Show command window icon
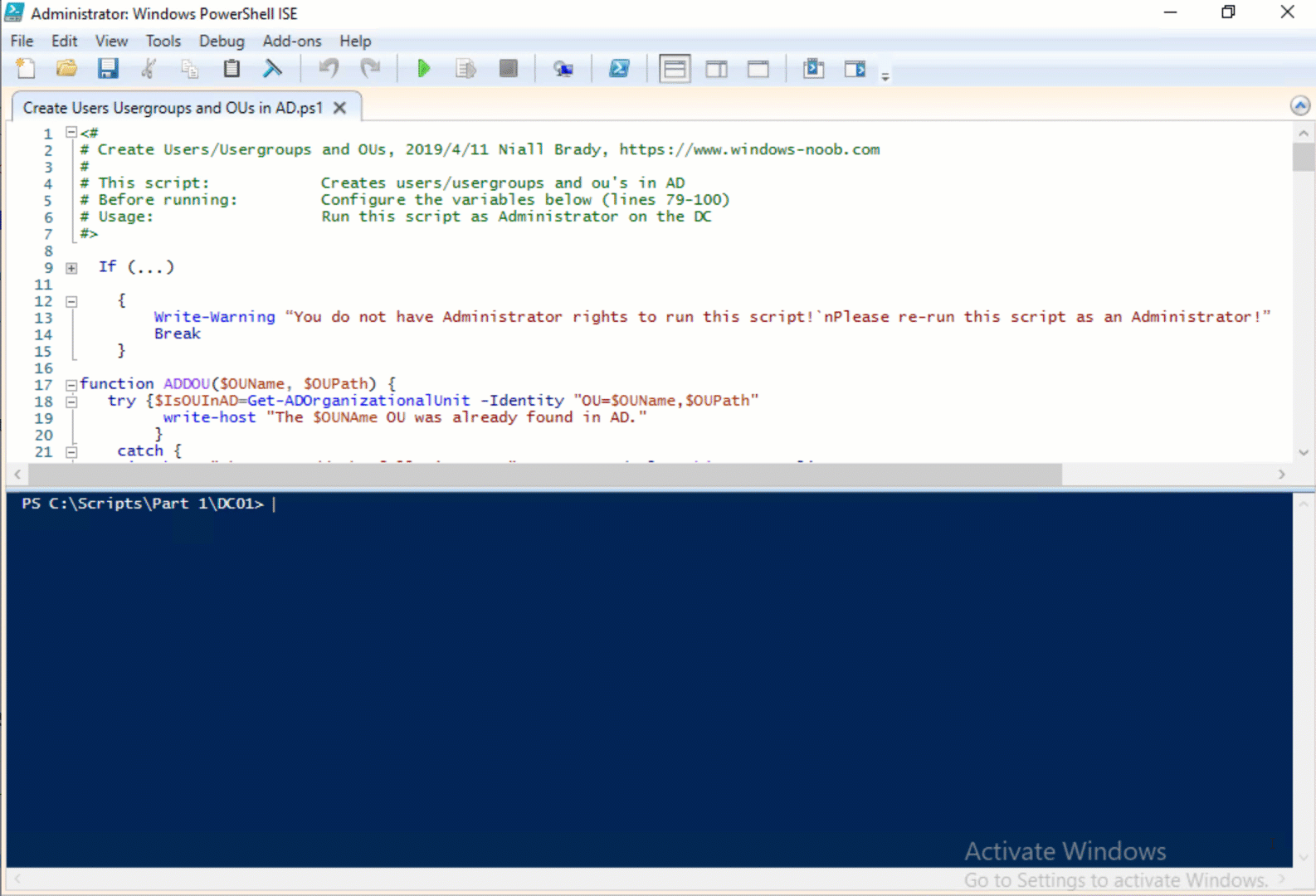The image size is (1316, 896). 814,69
